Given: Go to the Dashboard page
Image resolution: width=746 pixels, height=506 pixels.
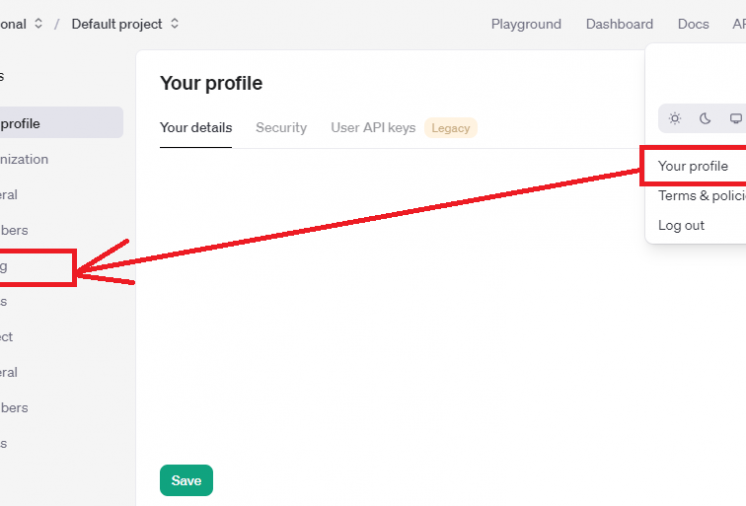Looking at the screenshot, I should tap(619, 24).
